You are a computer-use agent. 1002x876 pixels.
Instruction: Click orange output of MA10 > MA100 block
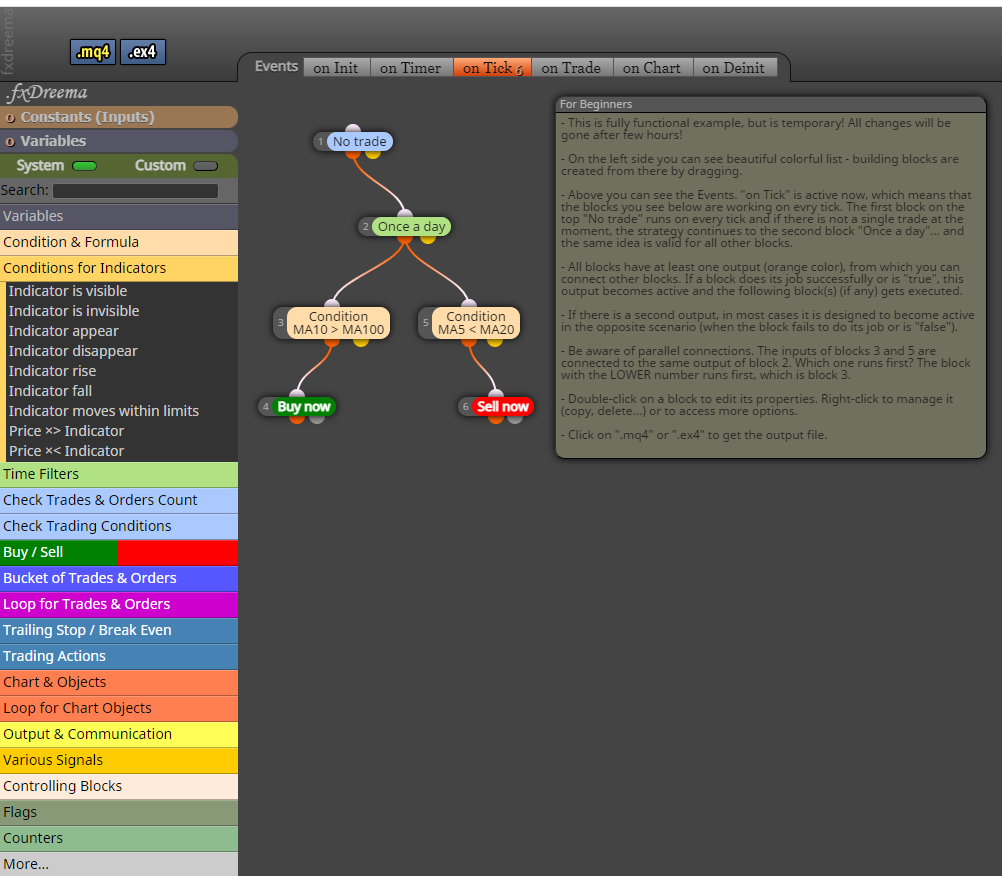[332, 341]
